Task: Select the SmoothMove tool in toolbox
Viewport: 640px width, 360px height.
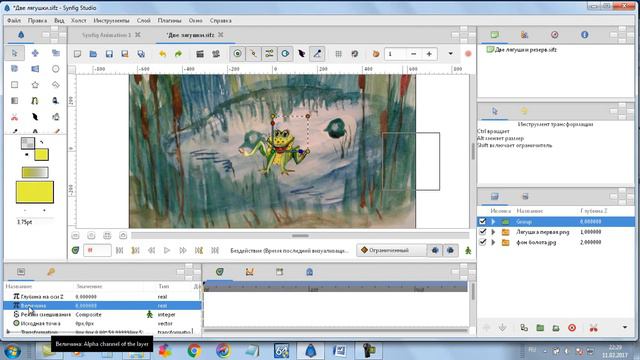Action: [35, 53]
